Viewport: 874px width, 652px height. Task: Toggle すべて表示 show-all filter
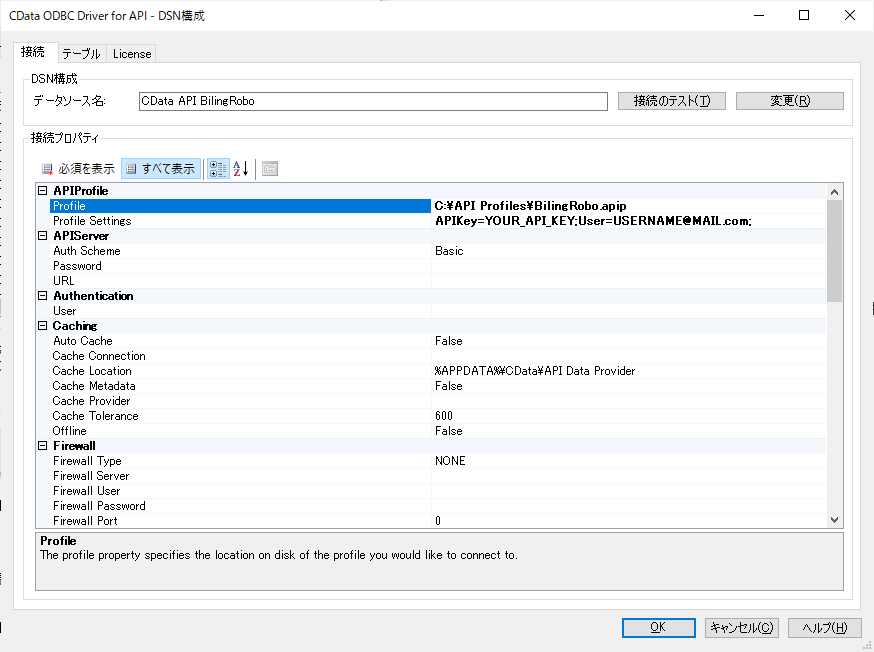161,169
